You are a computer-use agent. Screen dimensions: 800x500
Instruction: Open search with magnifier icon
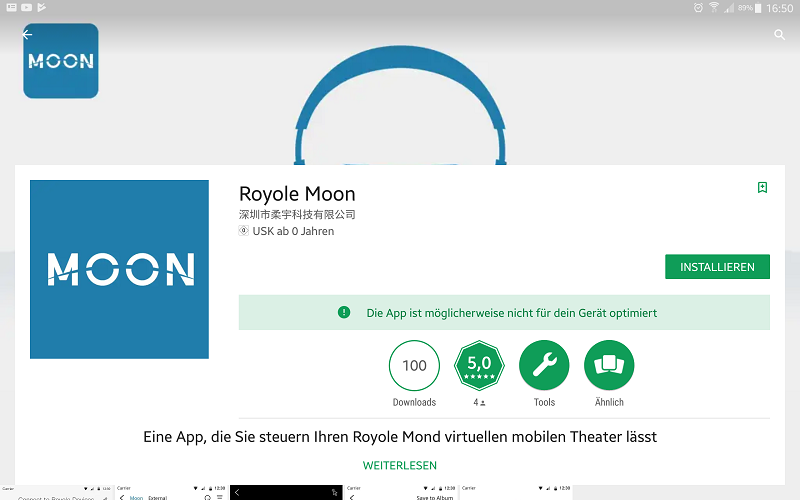[x=779, y=35]
